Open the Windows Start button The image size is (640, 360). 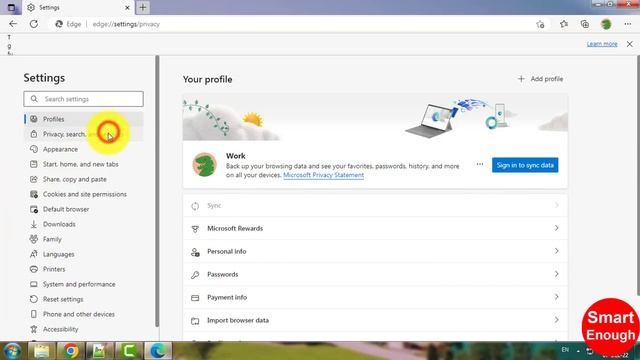(x=12, y=351)
